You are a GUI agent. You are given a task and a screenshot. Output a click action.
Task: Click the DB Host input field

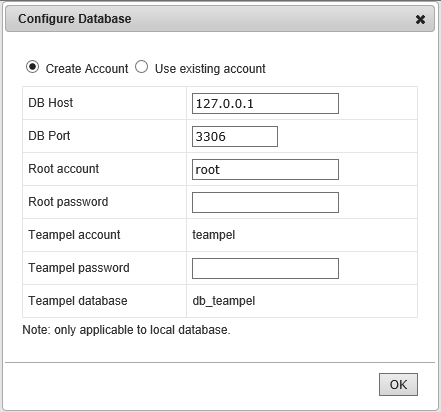265,103
